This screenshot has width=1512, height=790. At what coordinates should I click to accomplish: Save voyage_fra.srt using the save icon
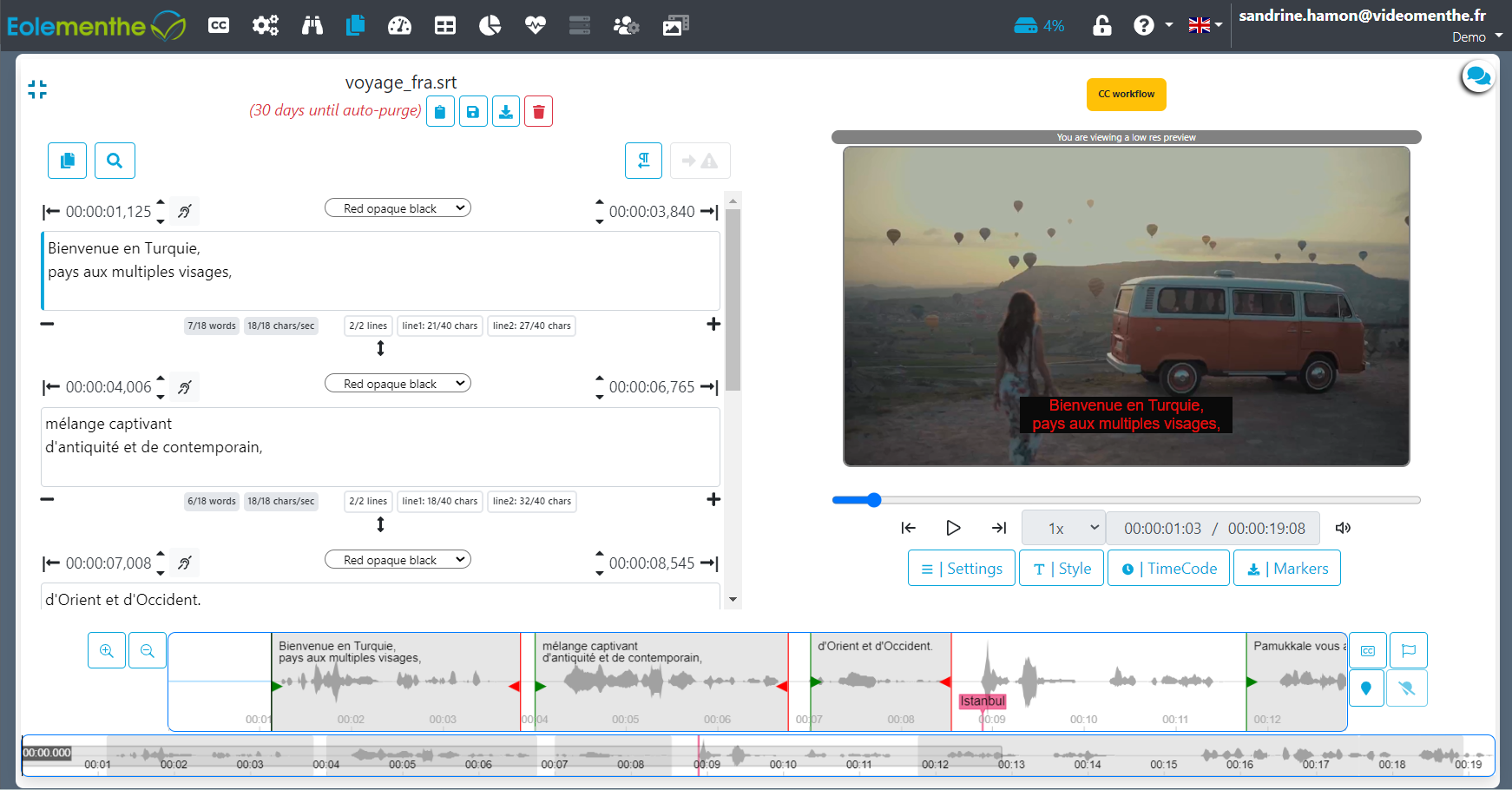tap(473, 110)
